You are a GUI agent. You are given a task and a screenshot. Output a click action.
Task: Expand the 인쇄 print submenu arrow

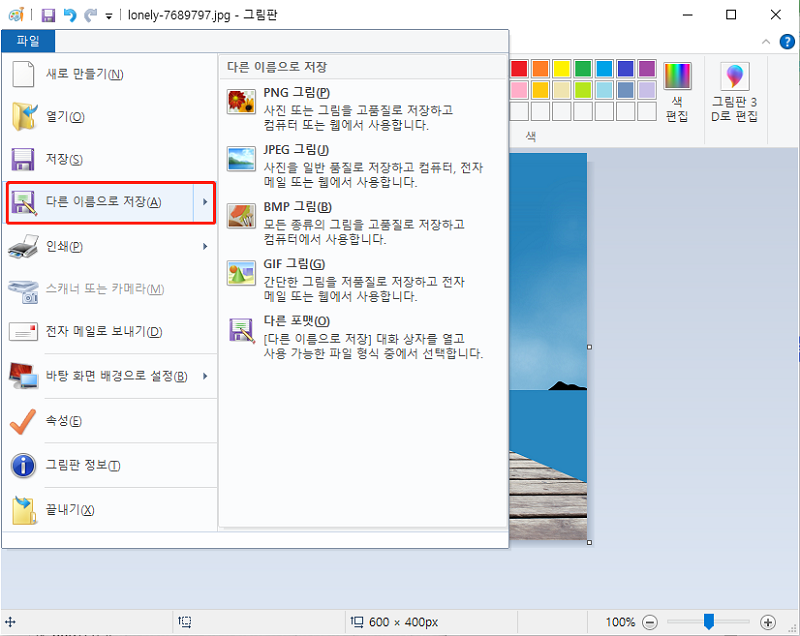[x=204, y=247]
